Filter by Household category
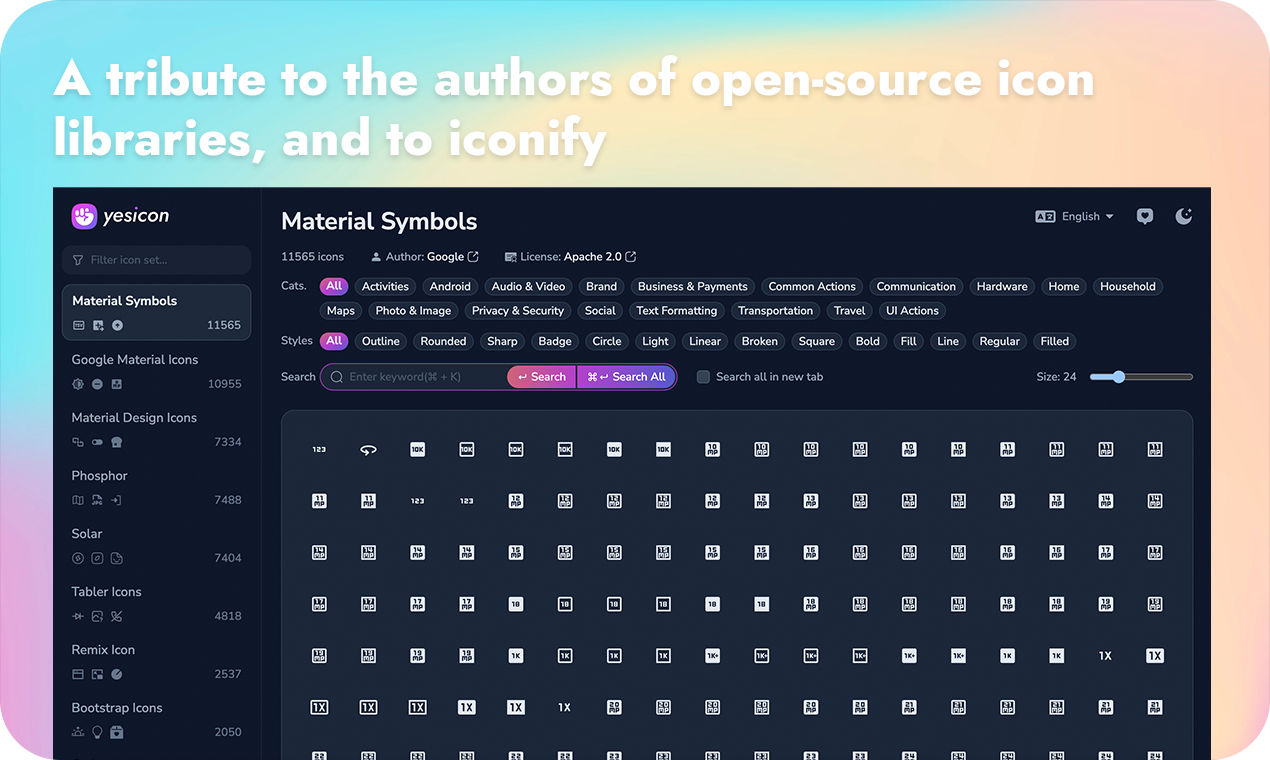Screen dimensions: 1270x760 pos(1128,286)
